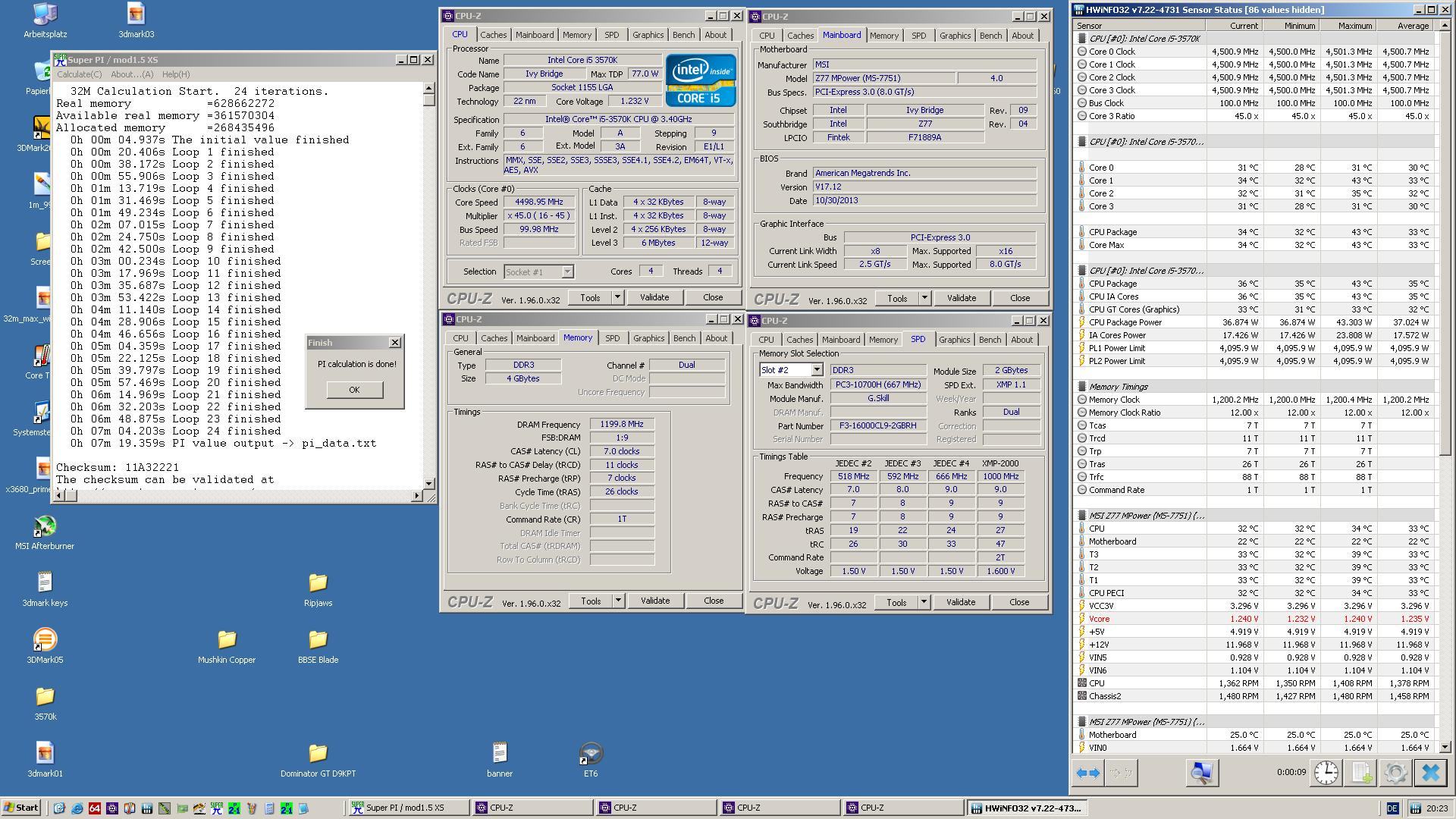
Task: Click OK in the Finish dialog
Action: [354, 390]
